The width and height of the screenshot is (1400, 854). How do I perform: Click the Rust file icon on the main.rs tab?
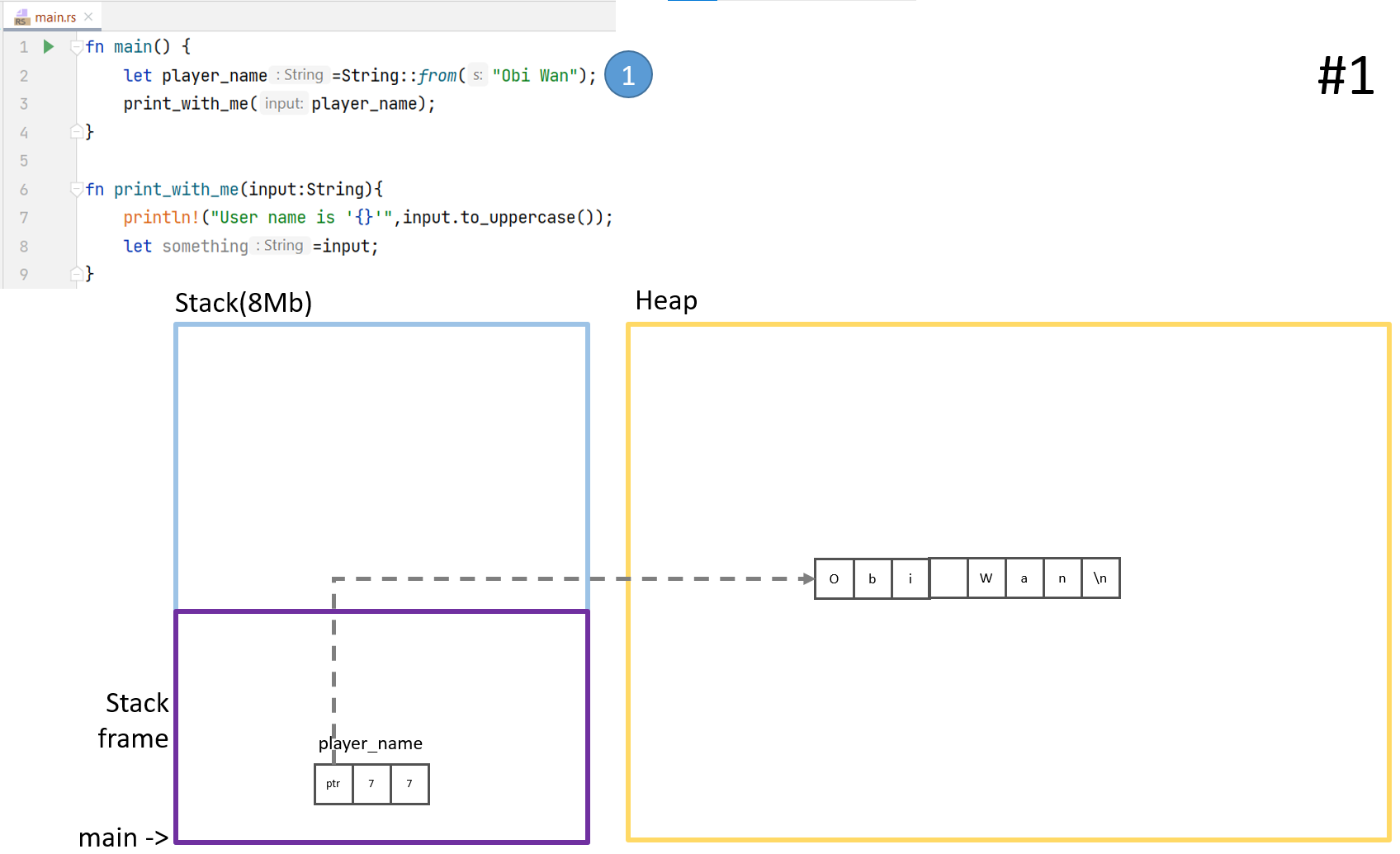point(22,17)
